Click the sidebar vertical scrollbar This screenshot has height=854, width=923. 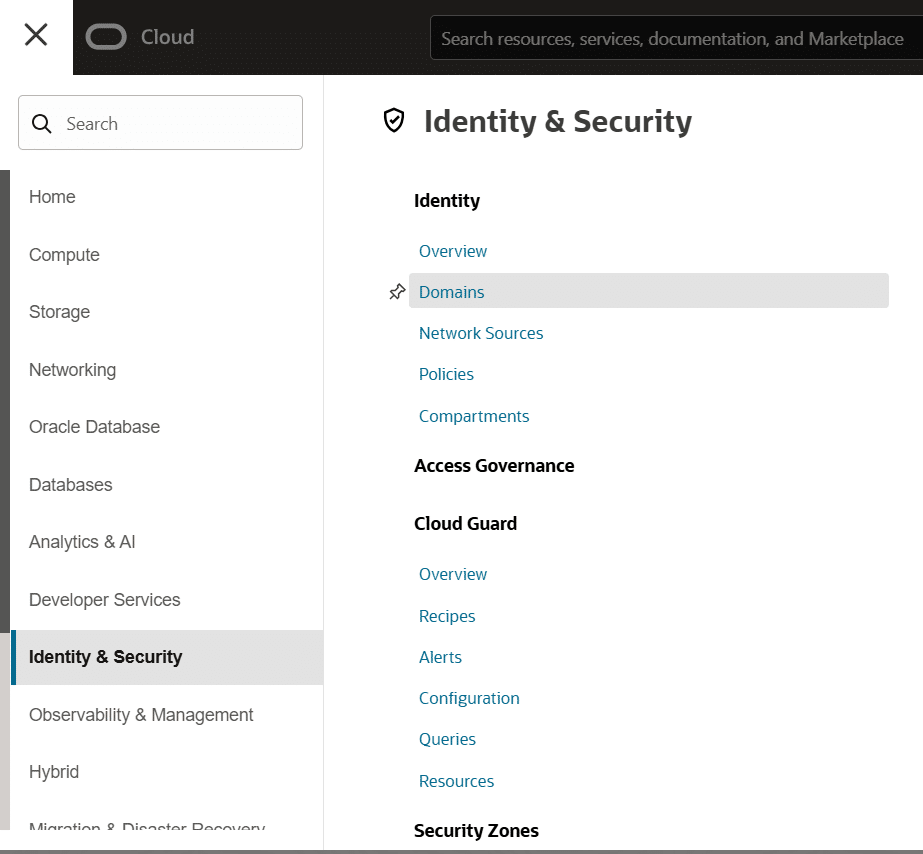(x=5, y=401)
